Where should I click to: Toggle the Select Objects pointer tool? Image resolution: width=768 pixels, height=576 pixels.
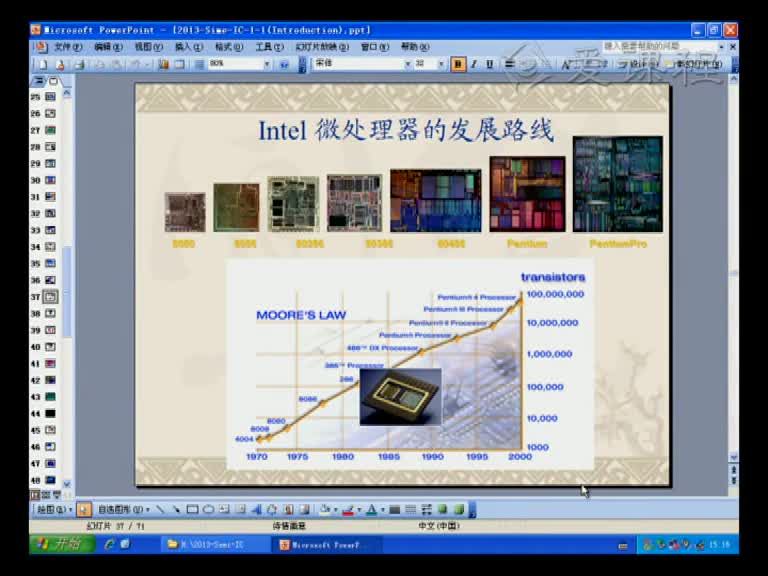click(84, 509)
